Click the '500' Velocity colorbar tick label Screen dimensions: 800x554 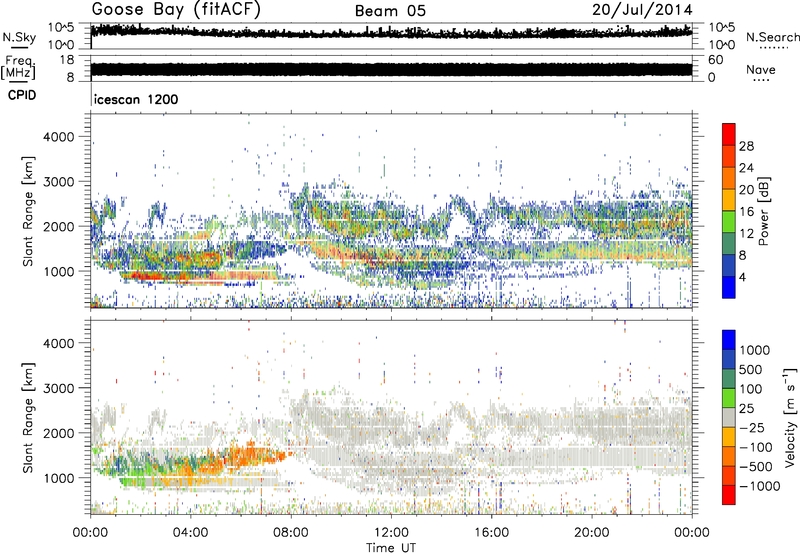751,369
